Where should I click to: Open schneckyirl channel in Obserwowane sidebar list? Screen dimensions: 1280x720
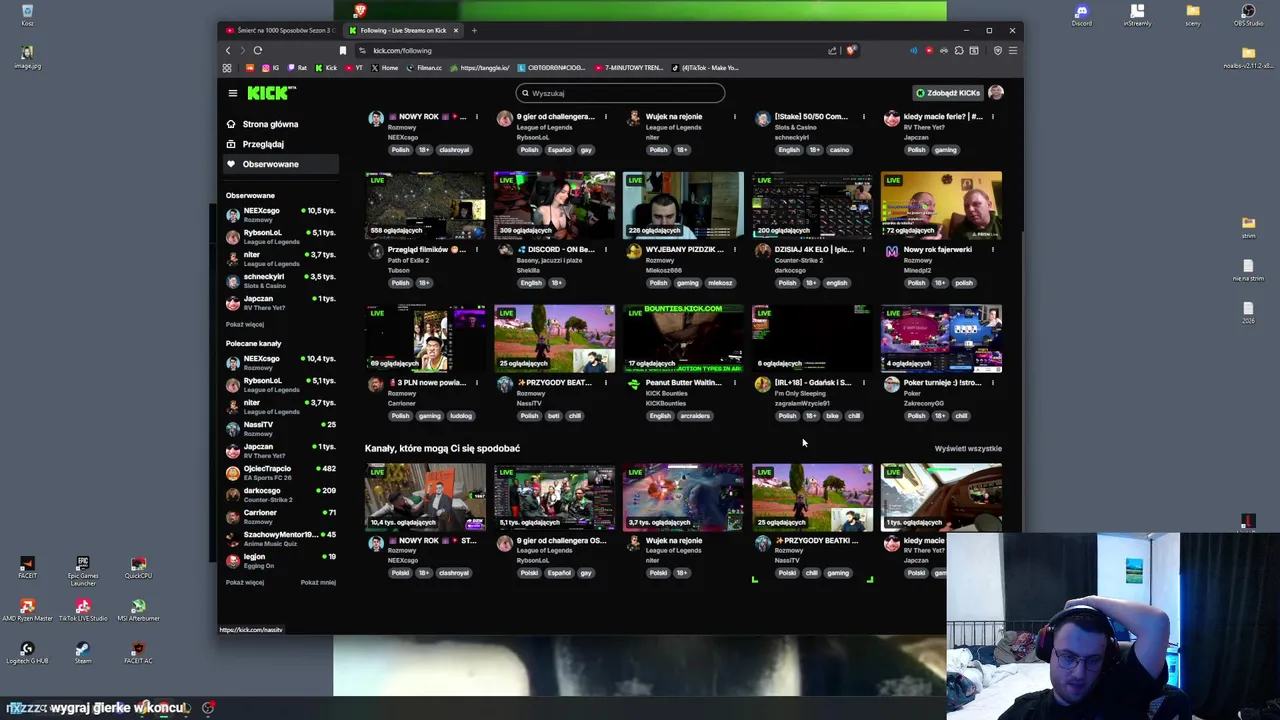281,281
